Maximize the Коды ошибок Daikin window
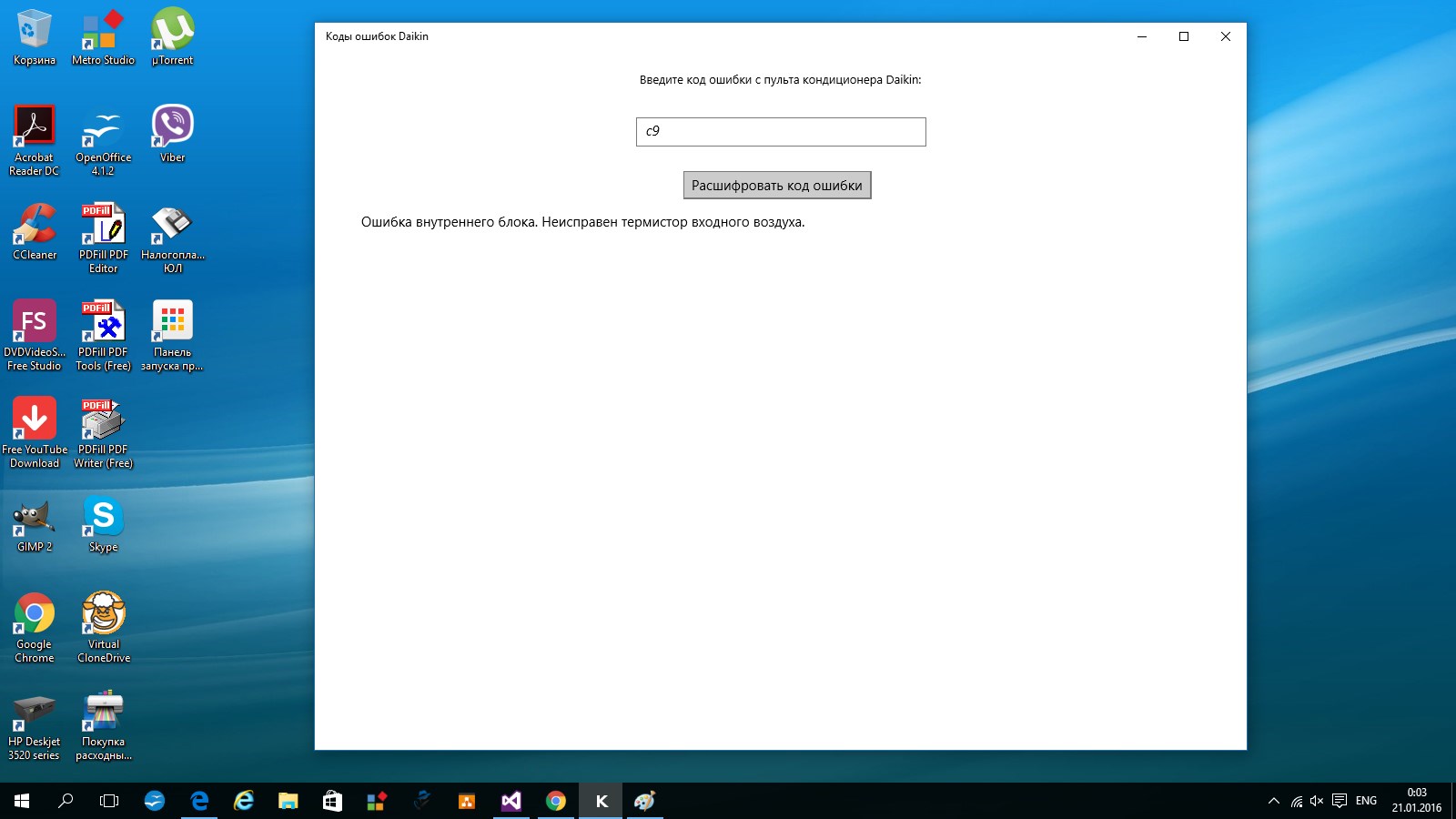Image resolution: width=1456 pixels, height=819 pixels. (x=1184, y=36)
